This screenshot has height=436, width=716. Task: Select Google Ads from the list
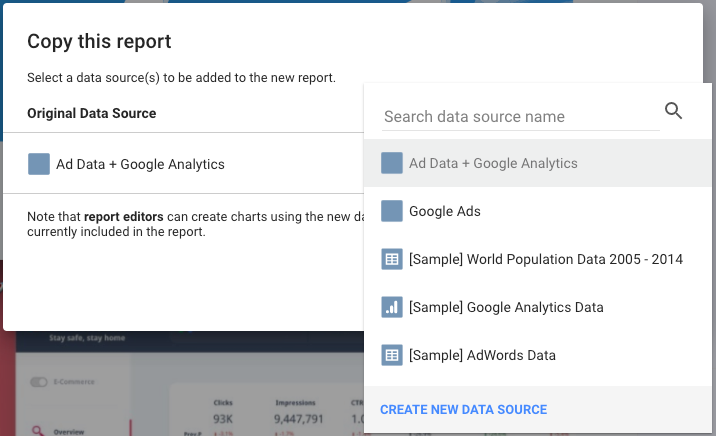[x=445, y=211]
